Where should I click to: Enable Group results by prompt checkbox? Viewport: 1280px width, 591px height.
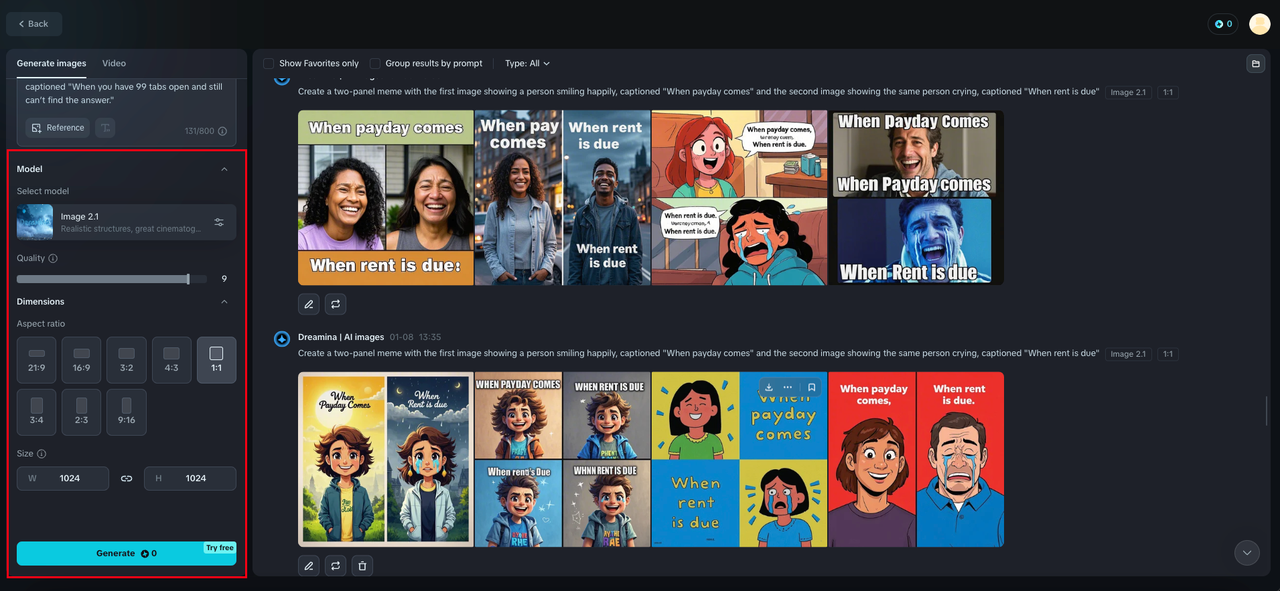375,63
